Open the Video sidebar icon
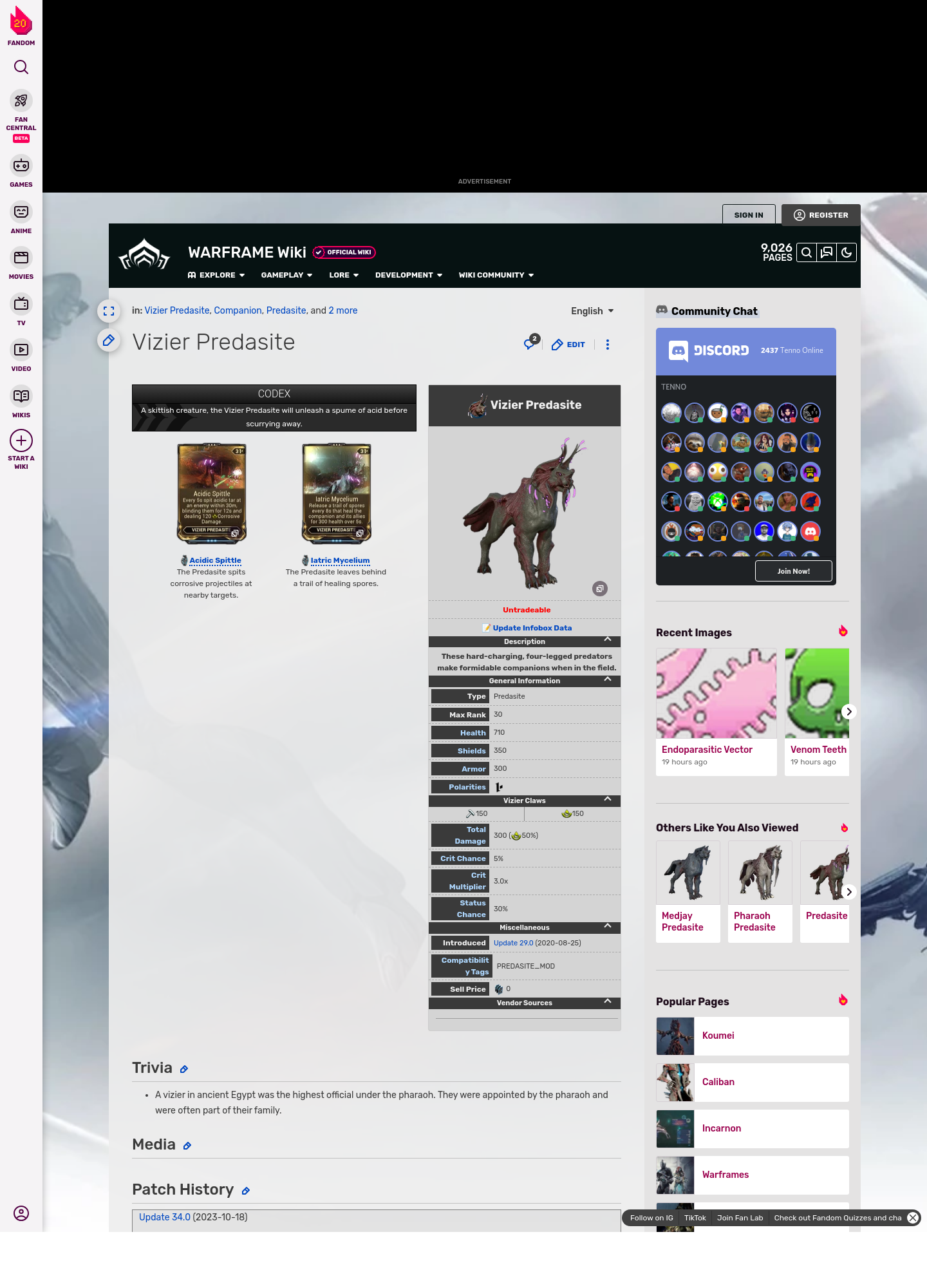The image size is (927, 1288). coord(21,350)
